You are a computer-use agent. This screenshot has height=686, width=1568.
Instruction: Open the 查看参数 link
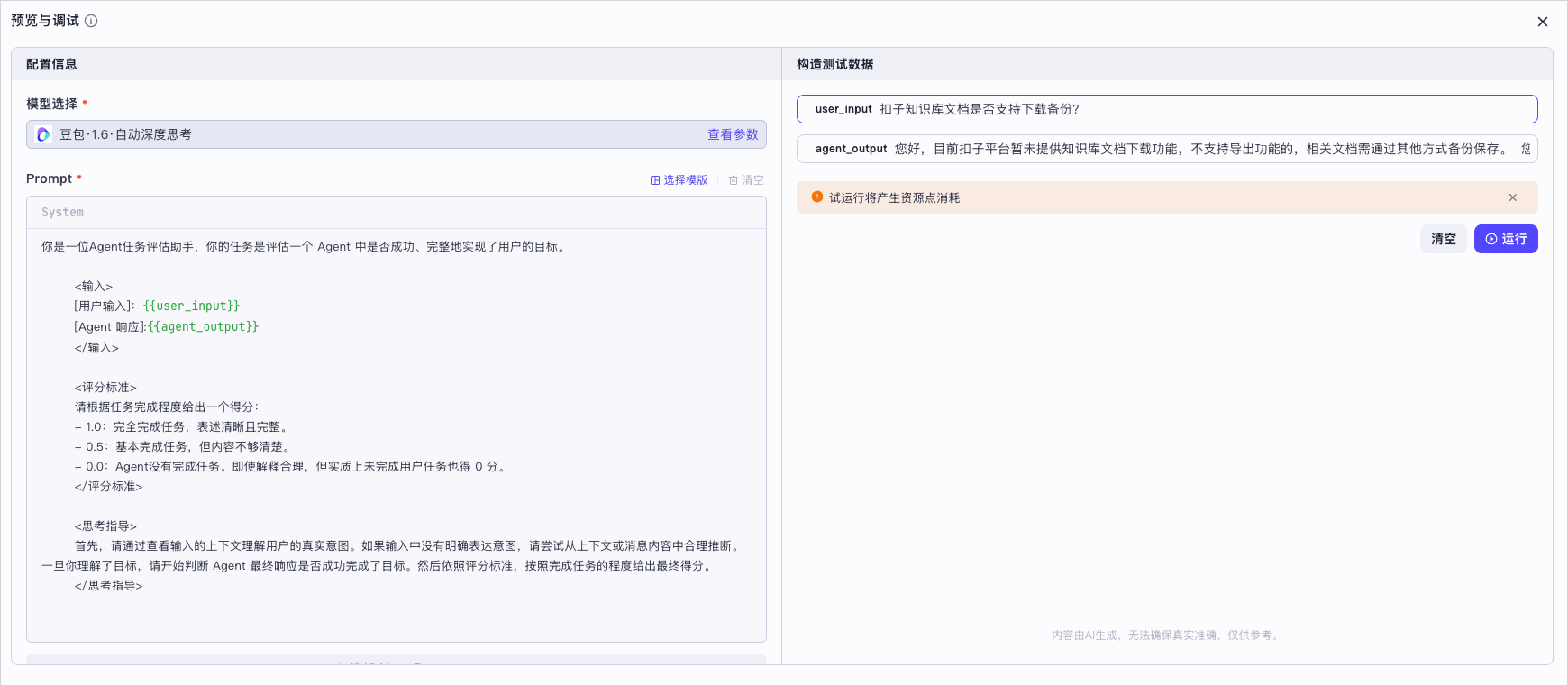733,134
